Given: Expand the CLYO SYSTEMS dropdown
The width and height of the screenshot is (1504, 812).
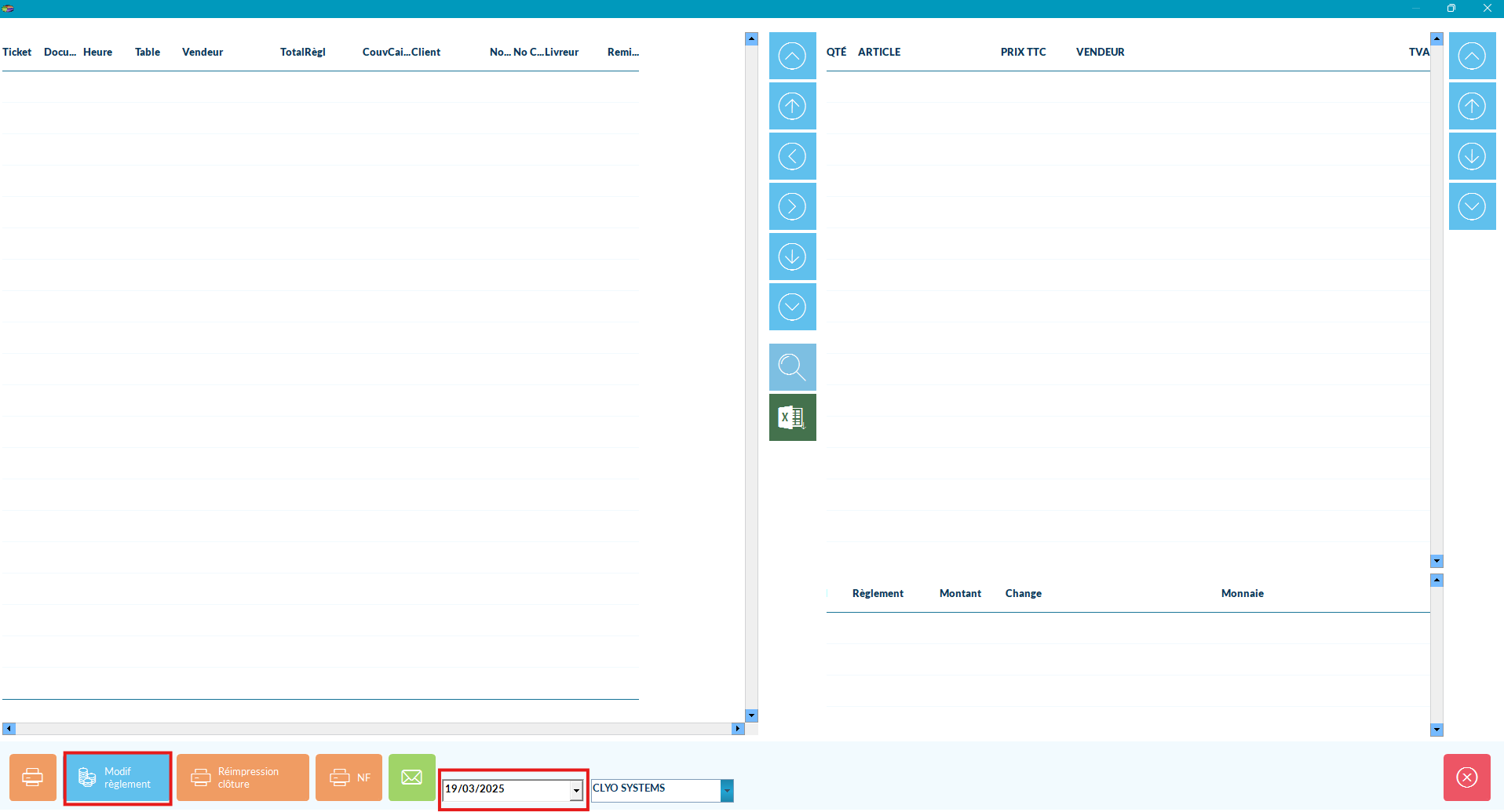Looking at the screenshot, I should (727, 790).
